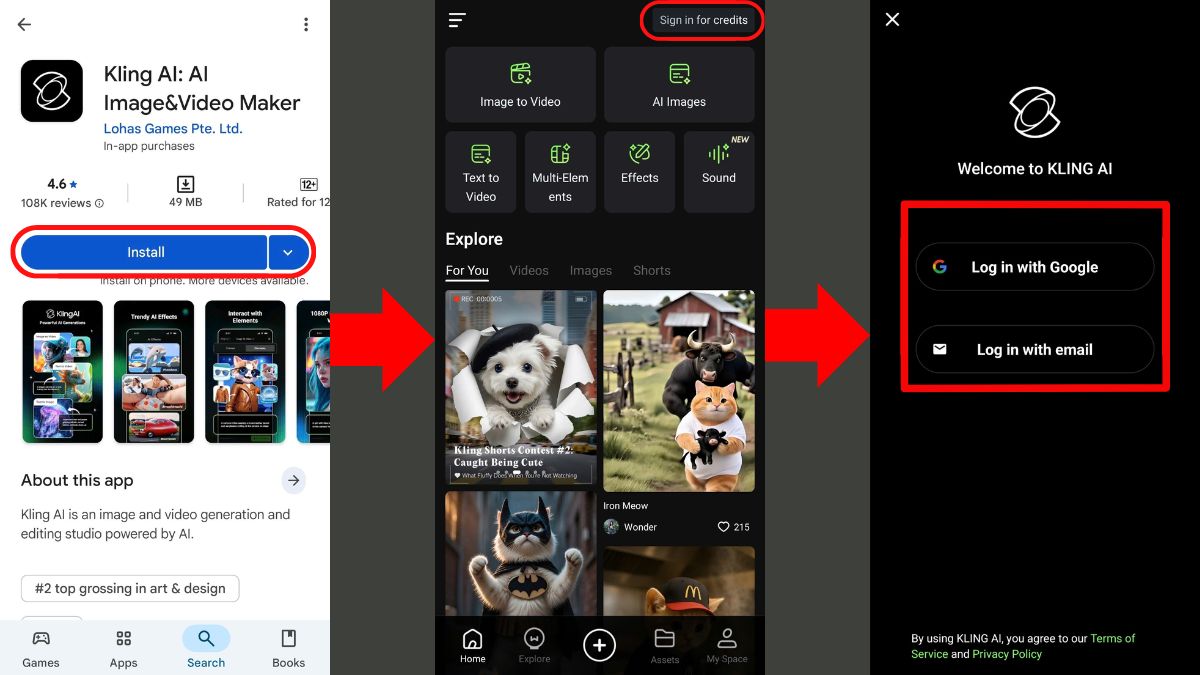The image size is (1200, 675).
Task: Like the Iron Meow post heart icon
Action: 723,527
